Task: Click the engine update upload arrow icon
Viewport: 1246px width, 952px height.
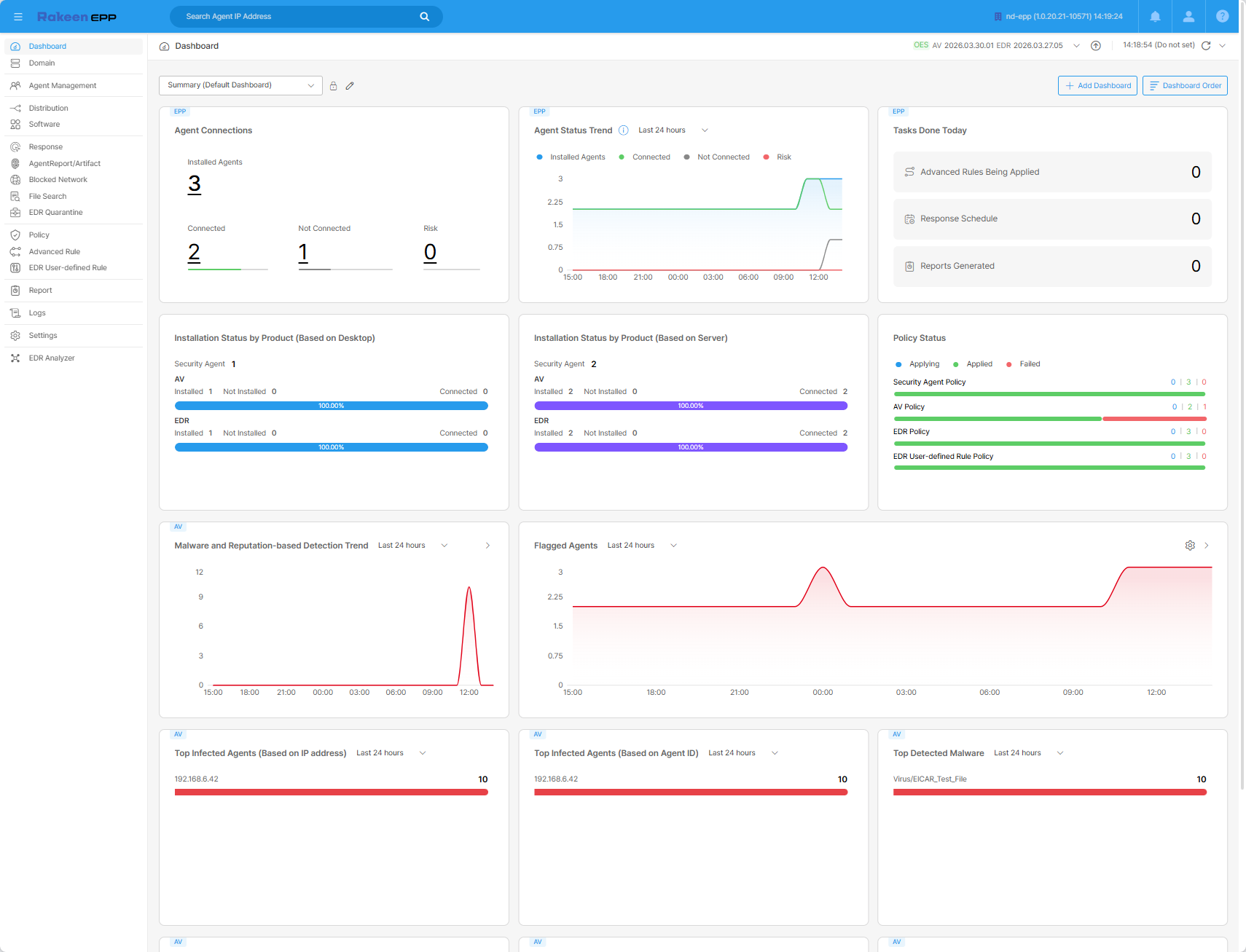Action: [x=1095, y=45]
